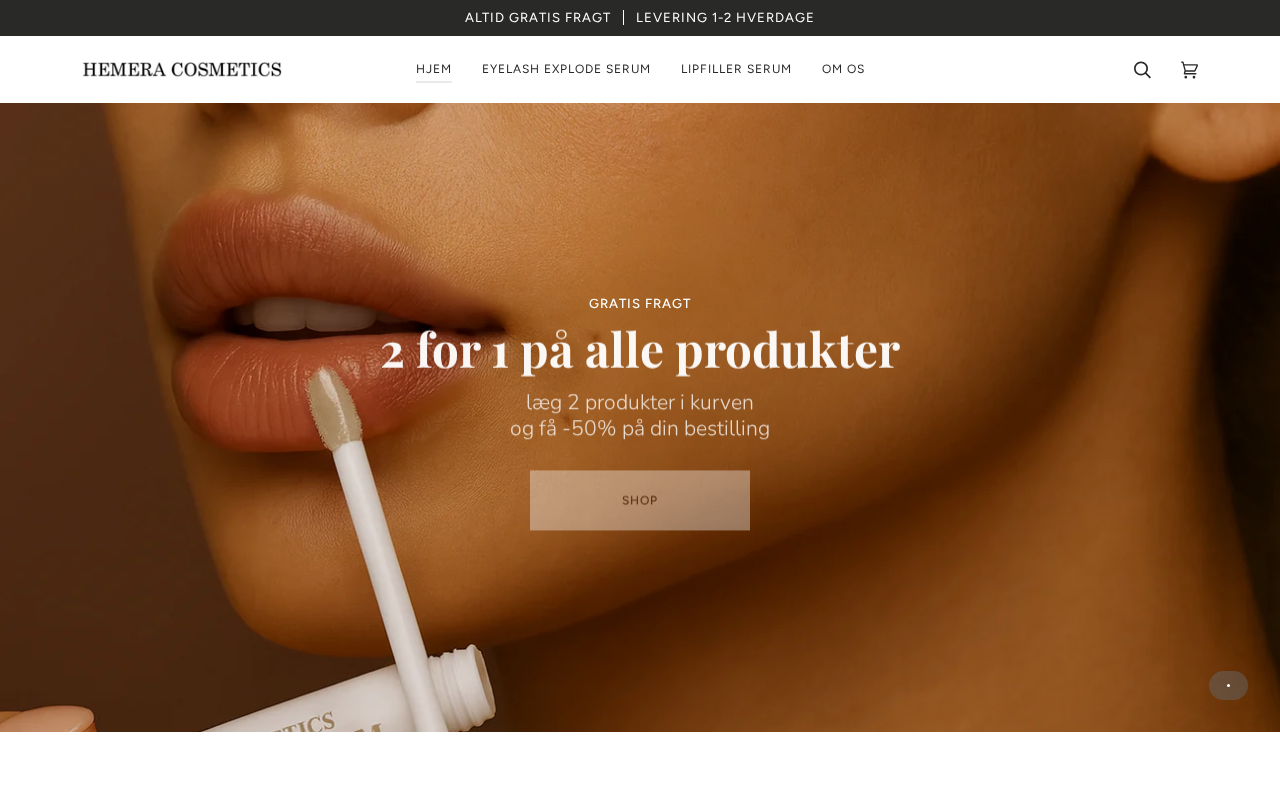Open the Lipfiller Serum menu link

pos(736,69)
